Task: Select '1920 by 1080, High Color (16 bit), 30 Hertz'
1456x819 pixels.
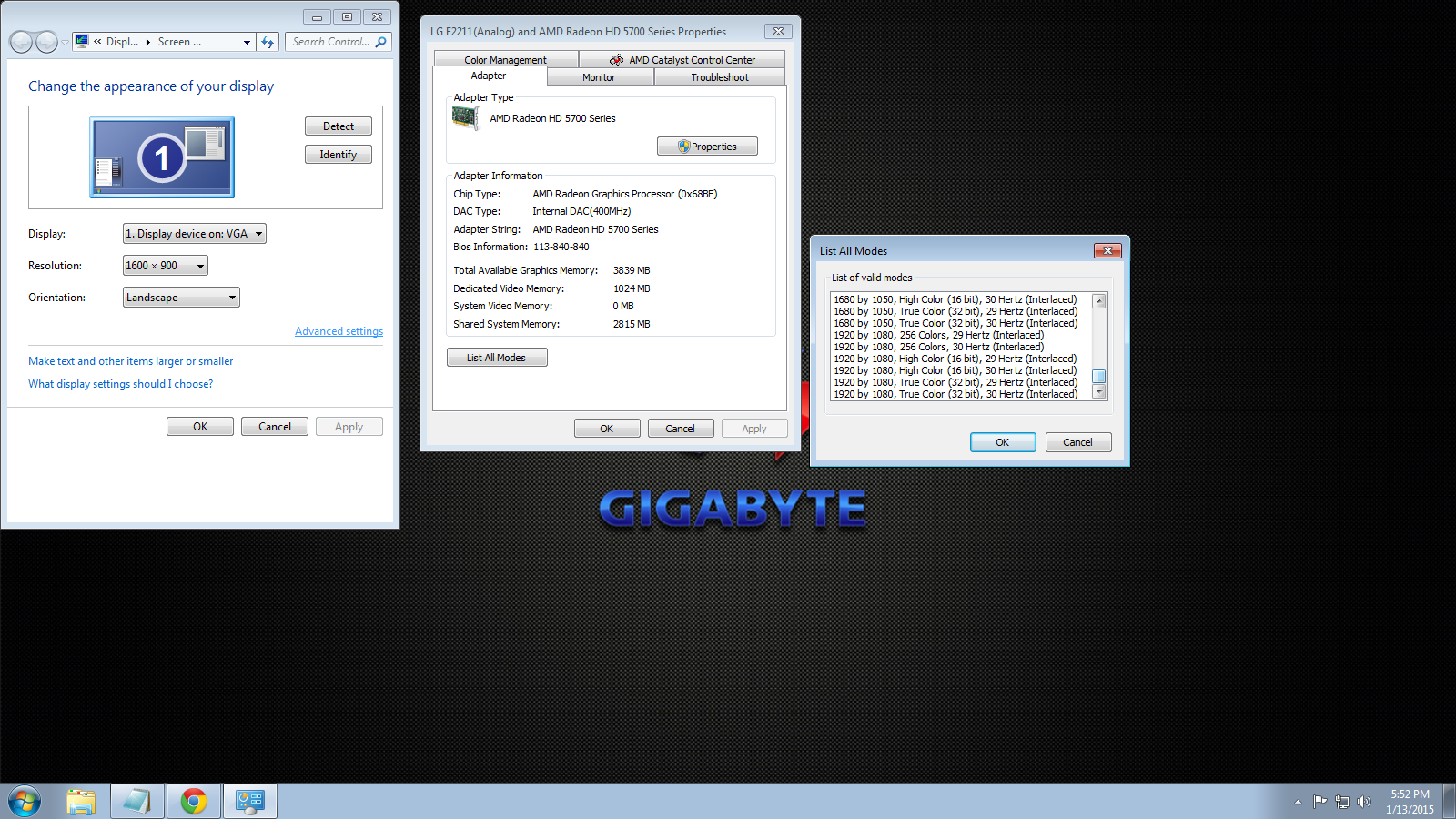Action: pyautogui.click(x=955, y=370)
